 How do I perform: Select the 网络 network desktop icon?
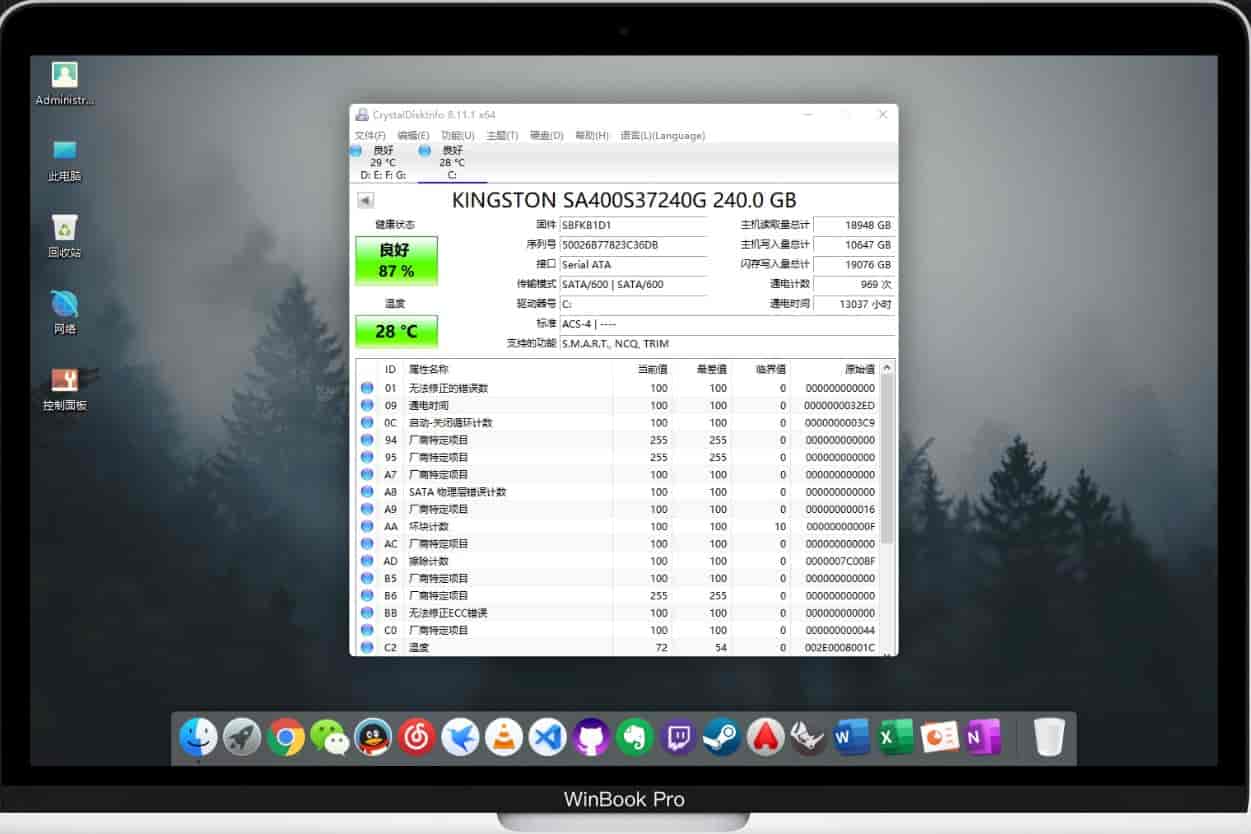[x=65, y=312]
